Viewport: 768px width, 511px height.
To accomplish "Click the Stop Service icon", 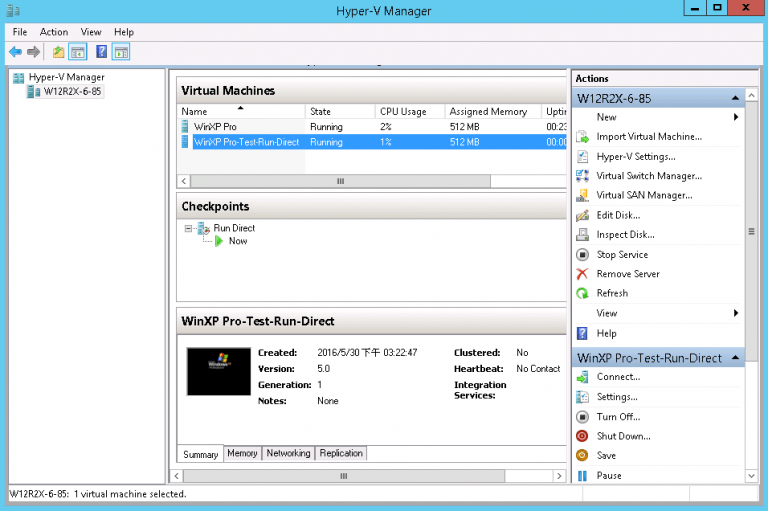I will (x=582, y=254).
